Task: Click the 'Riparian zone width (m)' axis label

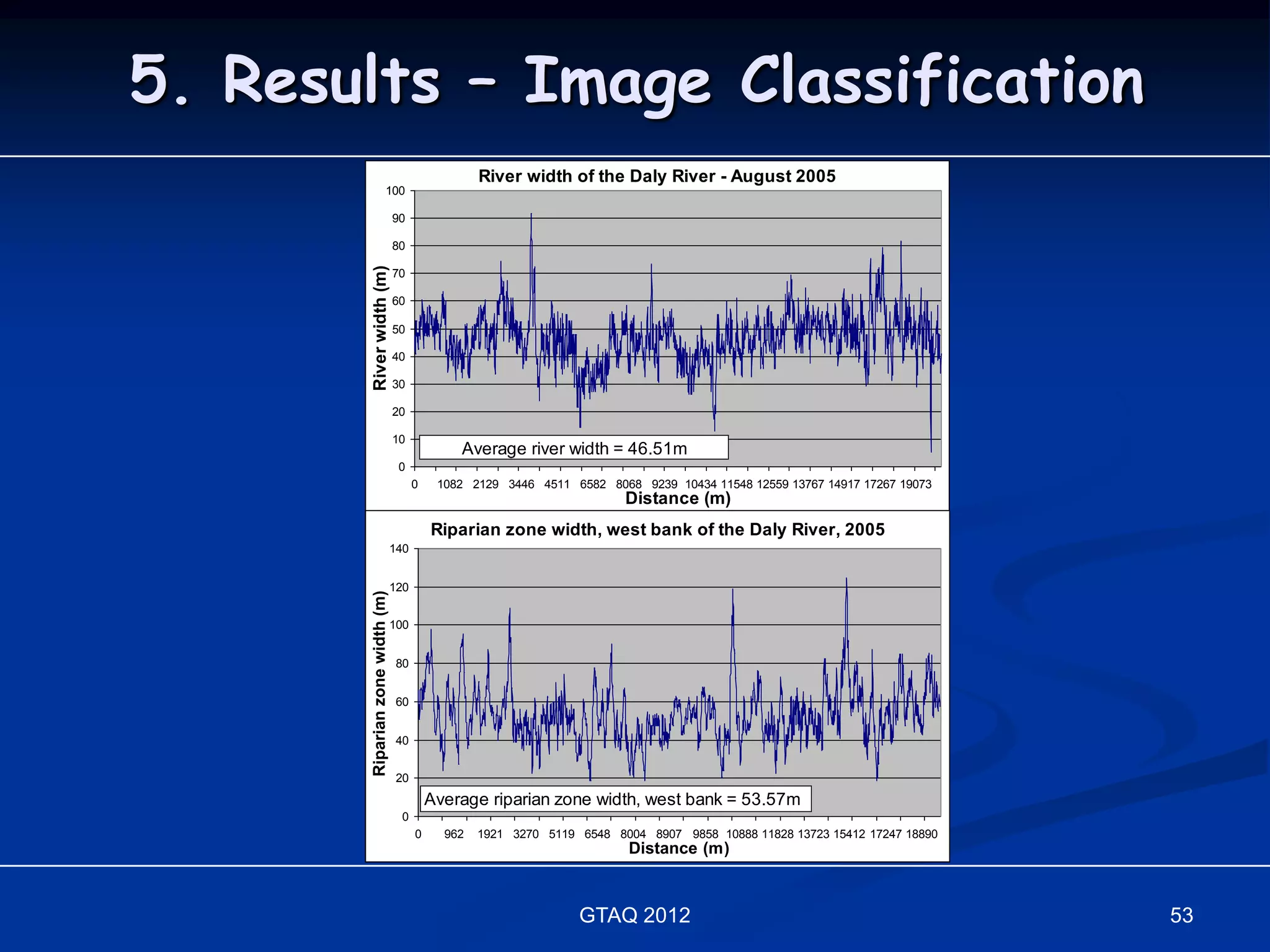Action: click(380, 683)
